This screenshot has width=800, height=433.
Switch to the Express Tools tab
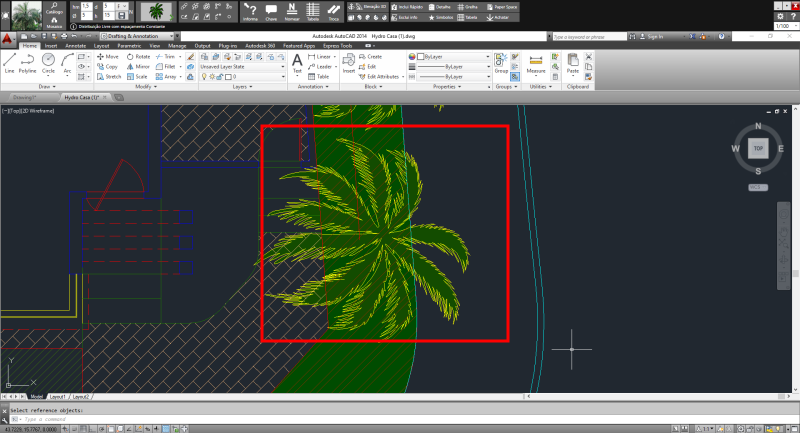point(338,46)
